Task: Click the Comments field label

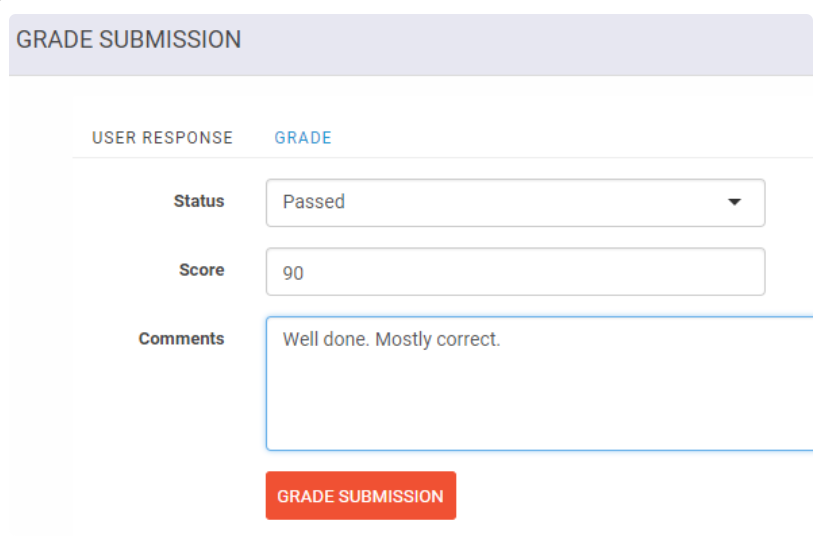Action: pos(181,339)
